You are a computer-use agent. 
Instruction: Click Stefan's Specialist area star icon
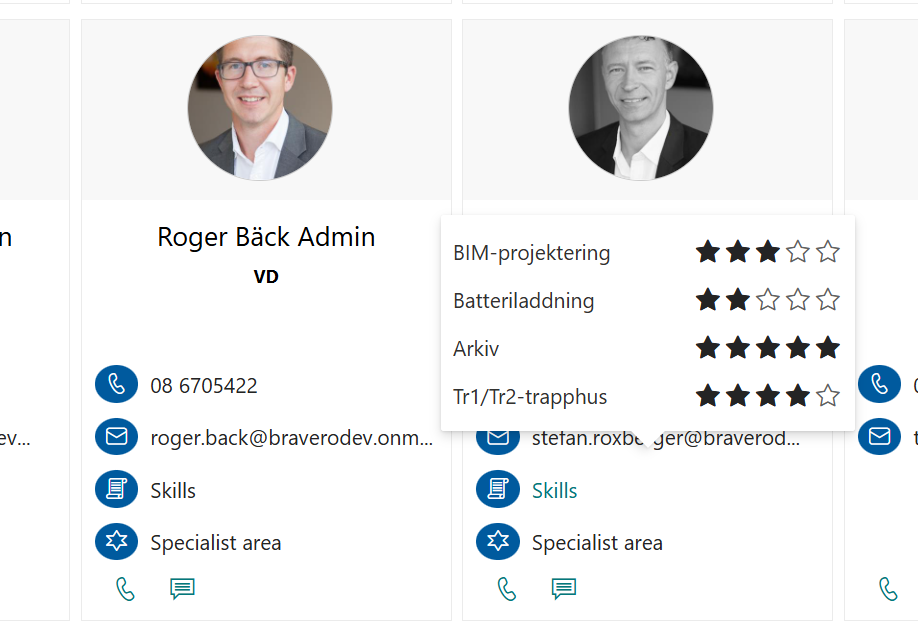tap(498, 541)
